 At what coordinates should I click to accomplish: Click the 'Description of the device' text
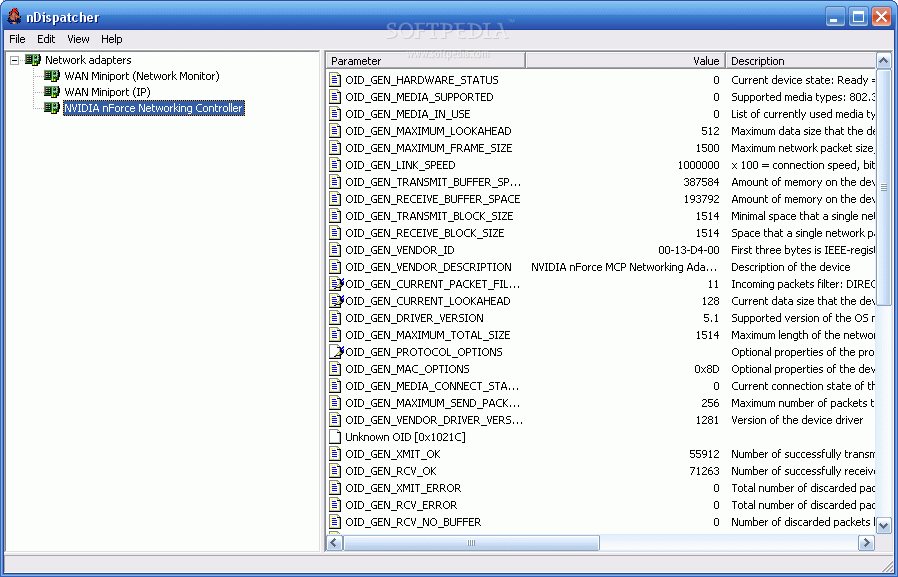click(x=791, y=267)
